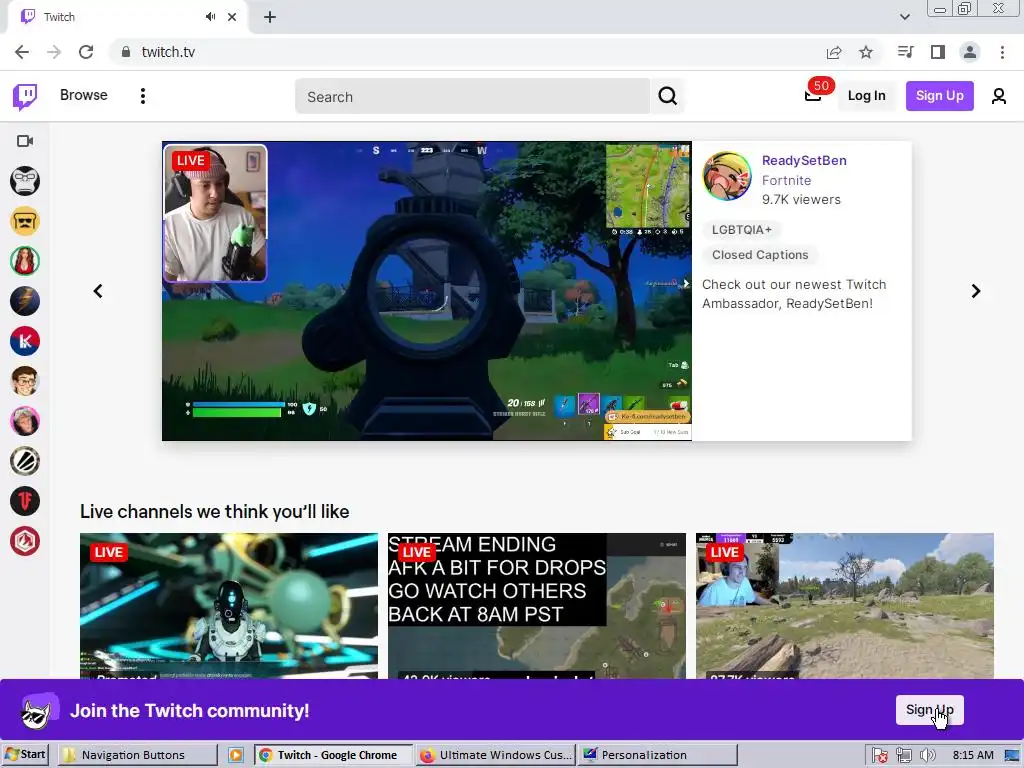Select the LGBTQIA+ tag
This screenshot has height=768, width=1024.
coord(741,230)
